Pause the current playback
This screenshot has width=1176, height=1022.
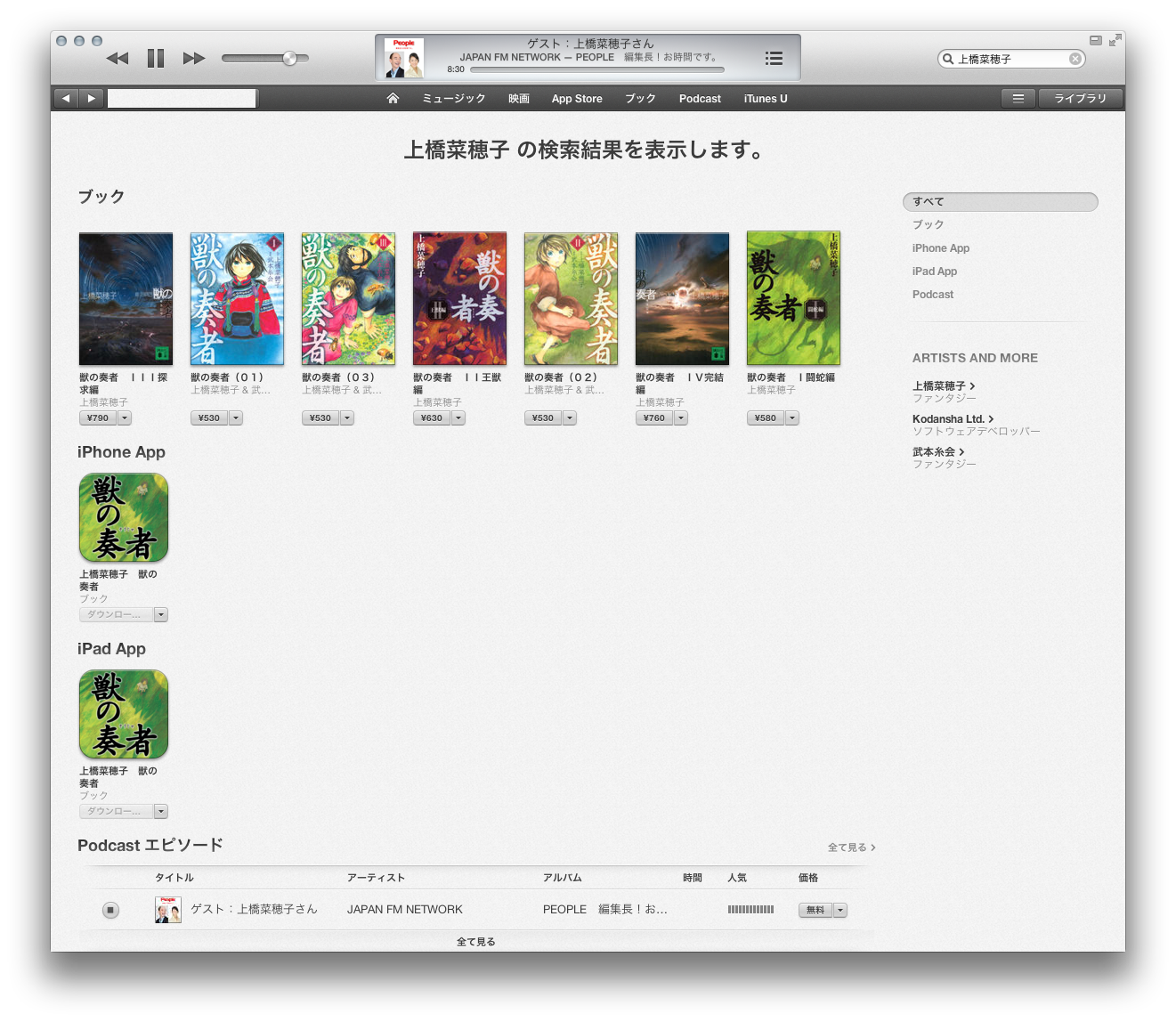point(156,59)
